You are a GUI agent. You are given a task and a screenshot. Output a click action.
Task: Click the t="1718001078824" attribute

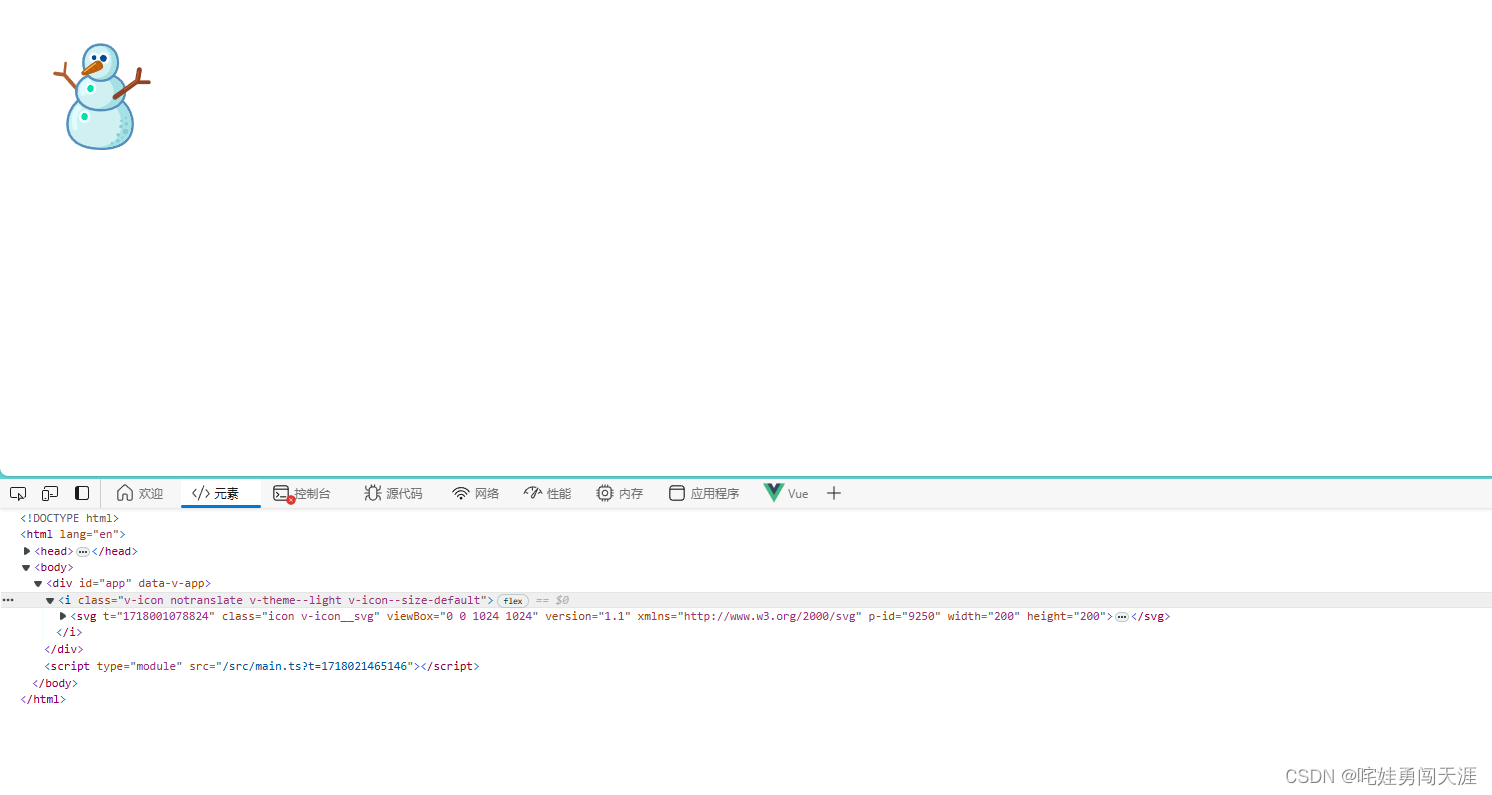click(159, 616)
